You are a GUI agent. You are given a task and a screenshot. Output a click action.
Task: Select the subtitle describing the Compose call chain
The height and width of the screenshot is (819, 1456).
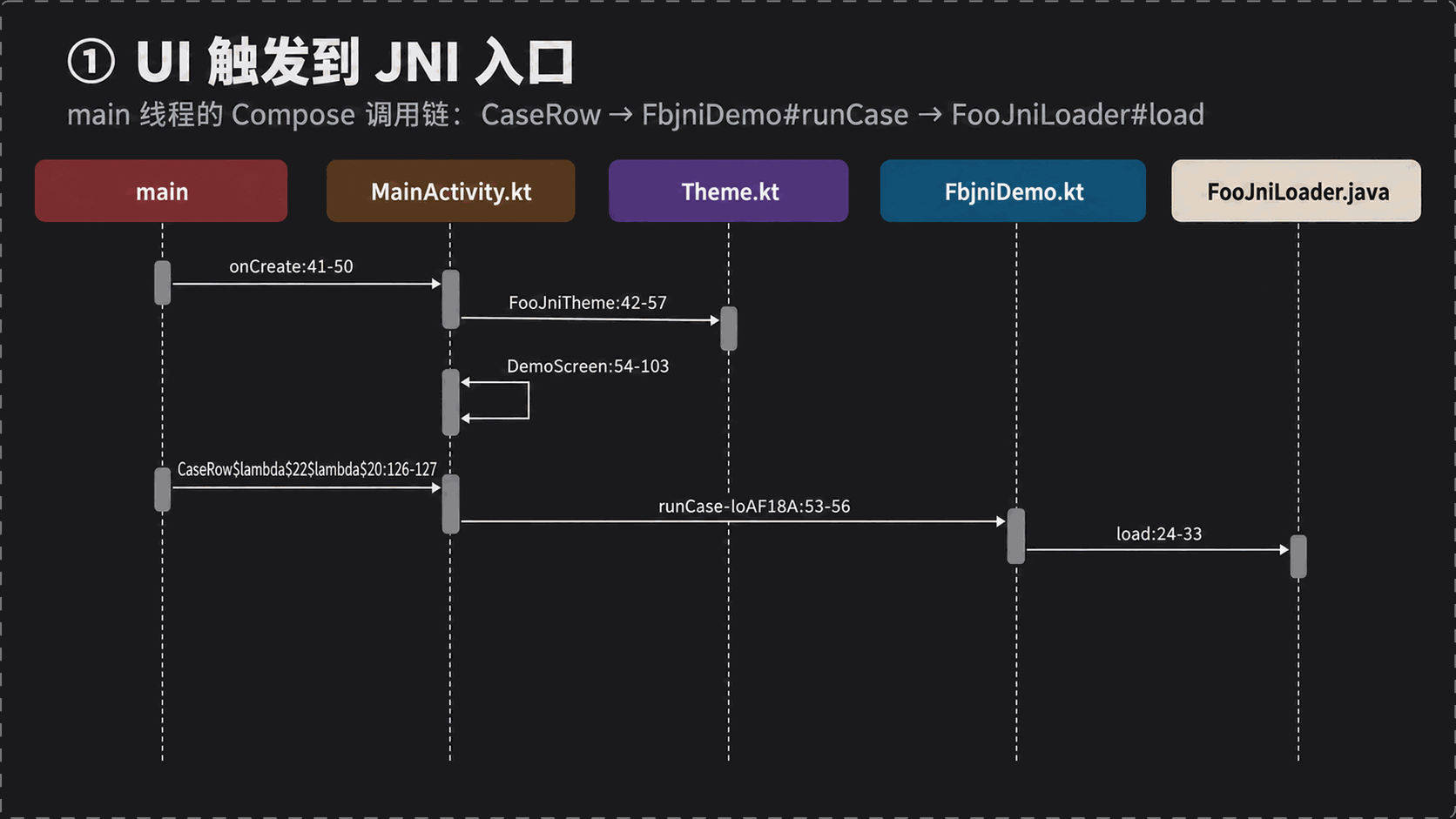coord(636,115)
